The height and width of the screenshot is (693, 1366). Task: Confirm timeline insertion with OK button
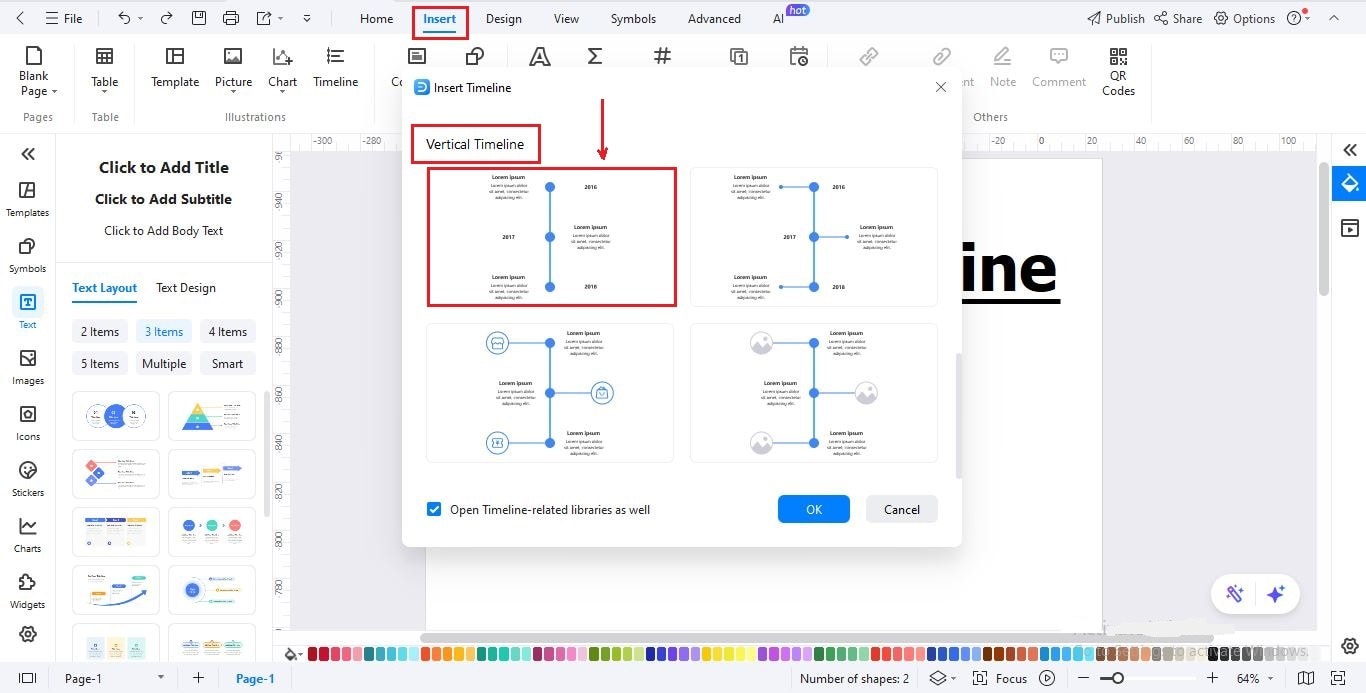[x=813, y=509]
